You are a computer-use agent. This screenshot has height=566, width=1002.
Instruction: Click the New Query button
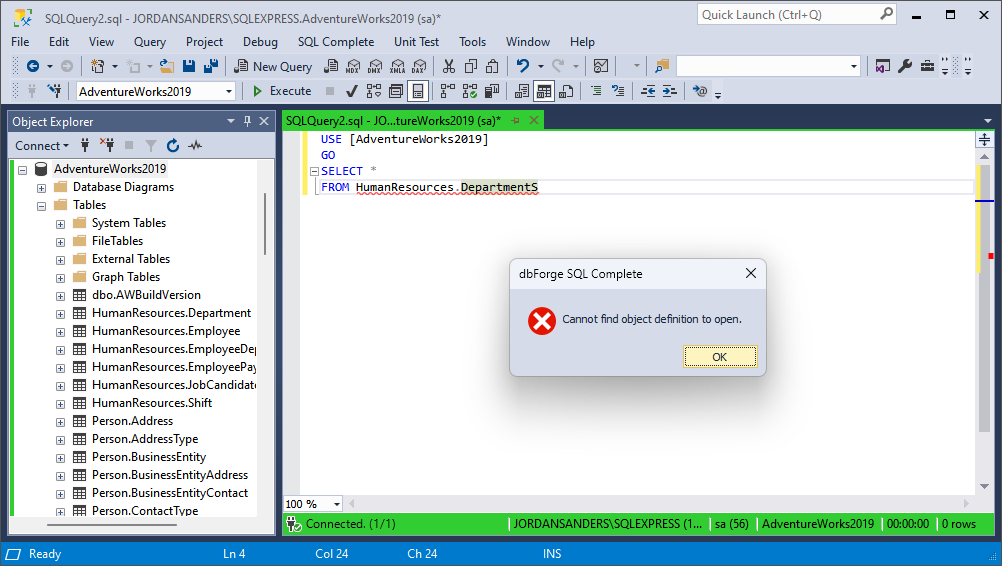(x=273, y=66)
